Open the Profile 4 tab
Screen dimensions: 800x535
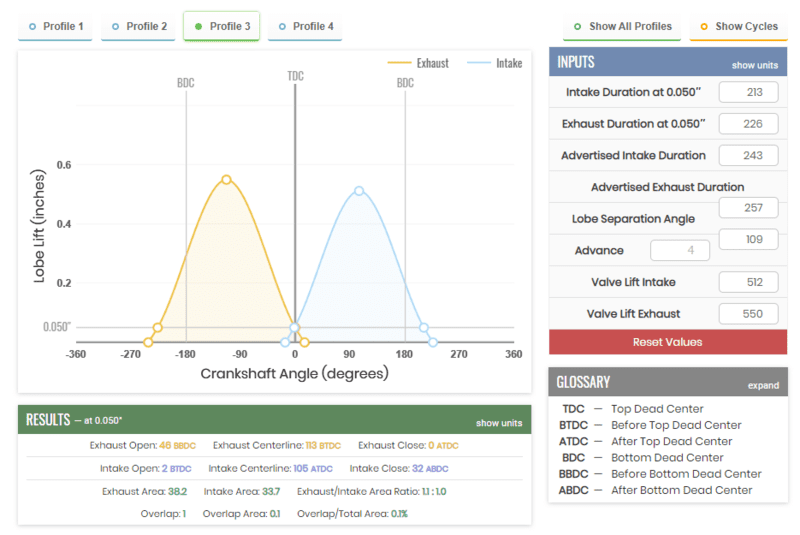tap(305, 26)
